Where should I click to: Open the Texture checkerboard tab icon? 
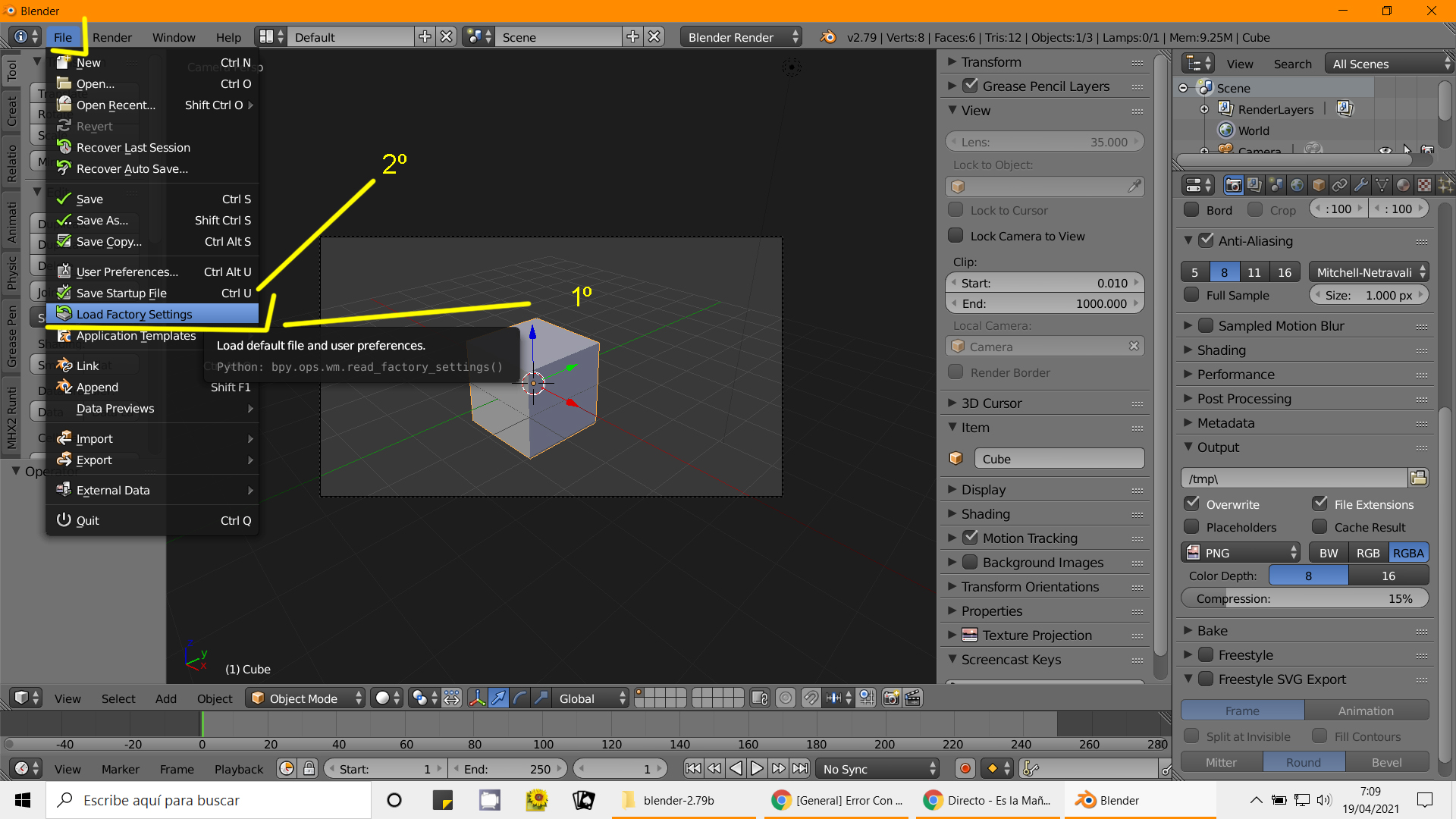coord(1425,185)
